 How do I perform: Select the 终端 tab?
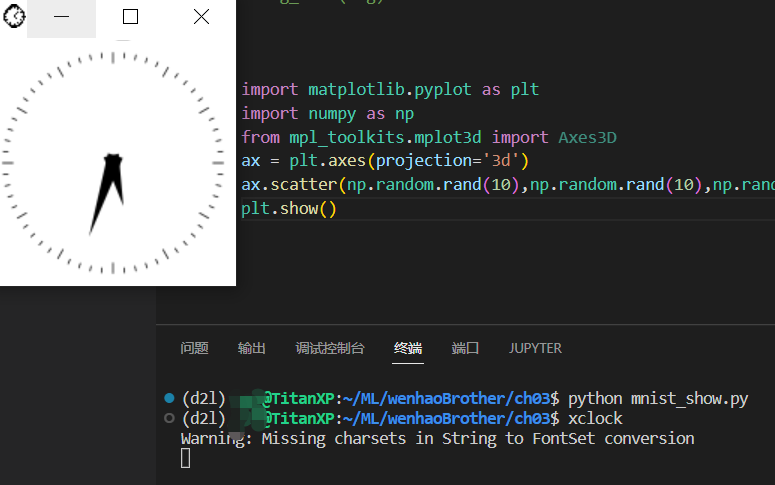tap(408, 348)
